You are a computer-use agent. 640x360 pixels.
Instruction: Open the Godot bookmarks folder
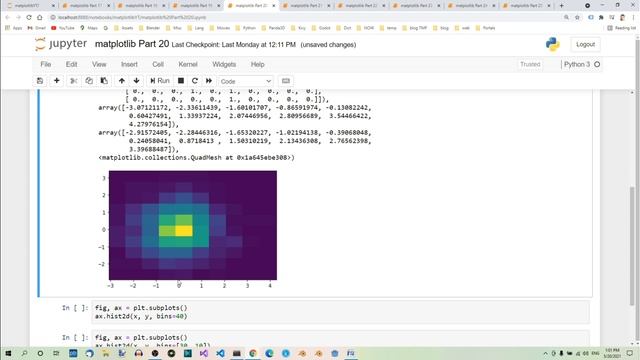[x=320, y=28]
